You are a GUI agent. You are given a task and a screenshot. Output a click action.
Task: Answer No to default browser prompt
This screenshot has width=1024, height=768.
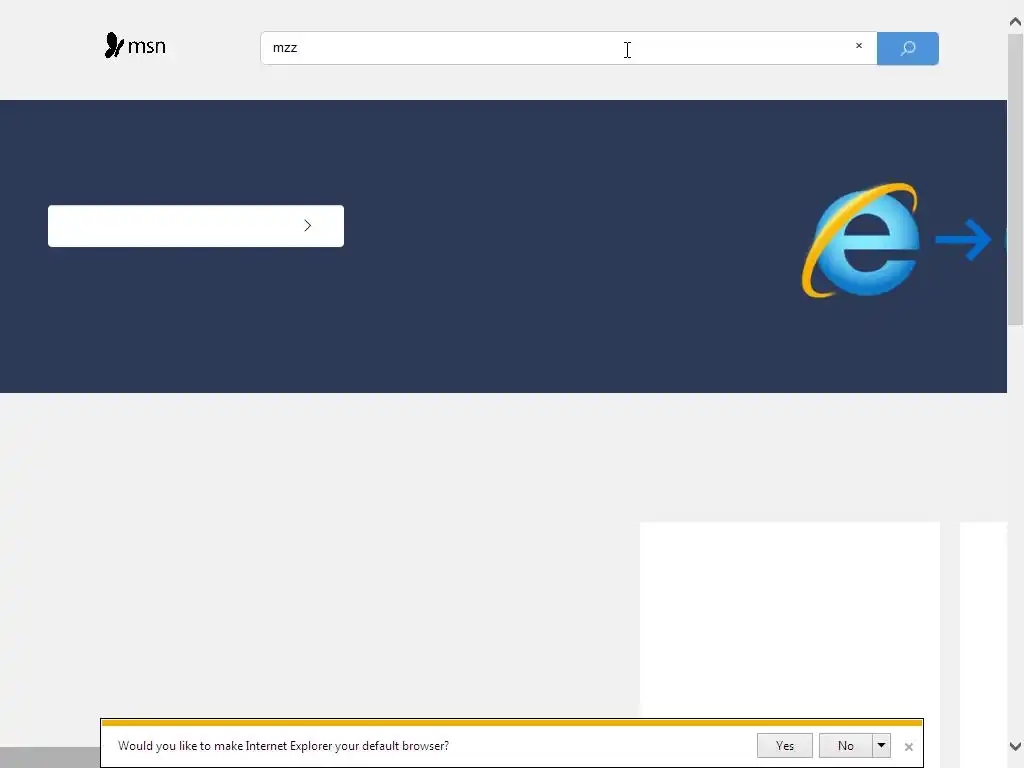[846, 746]
